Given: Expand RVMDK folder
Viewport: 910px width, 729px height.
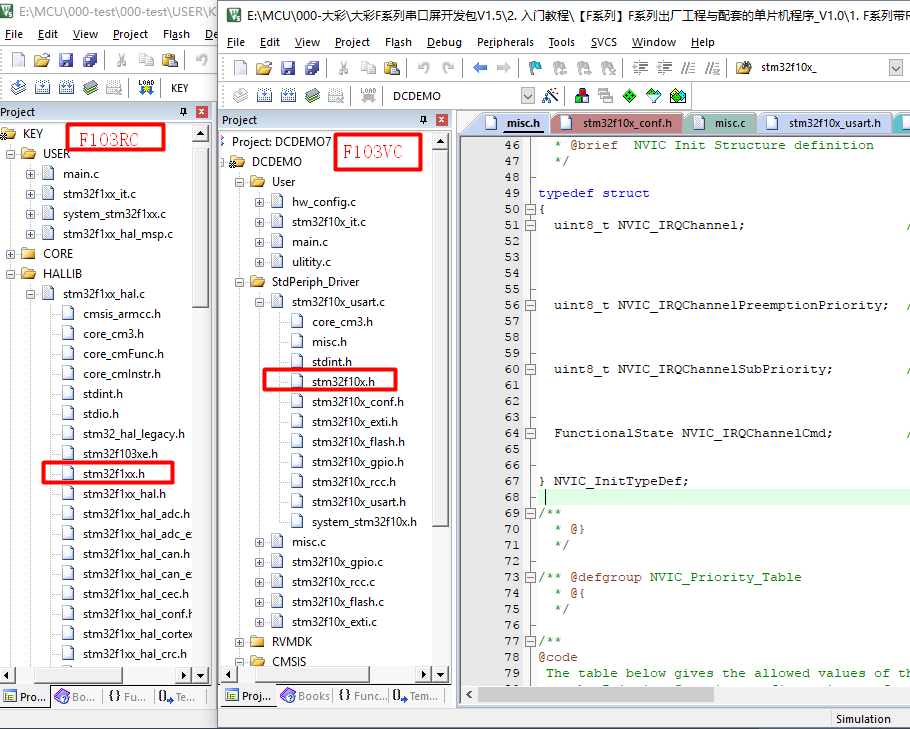Looking at the screenshot, I should coord(239,642).
